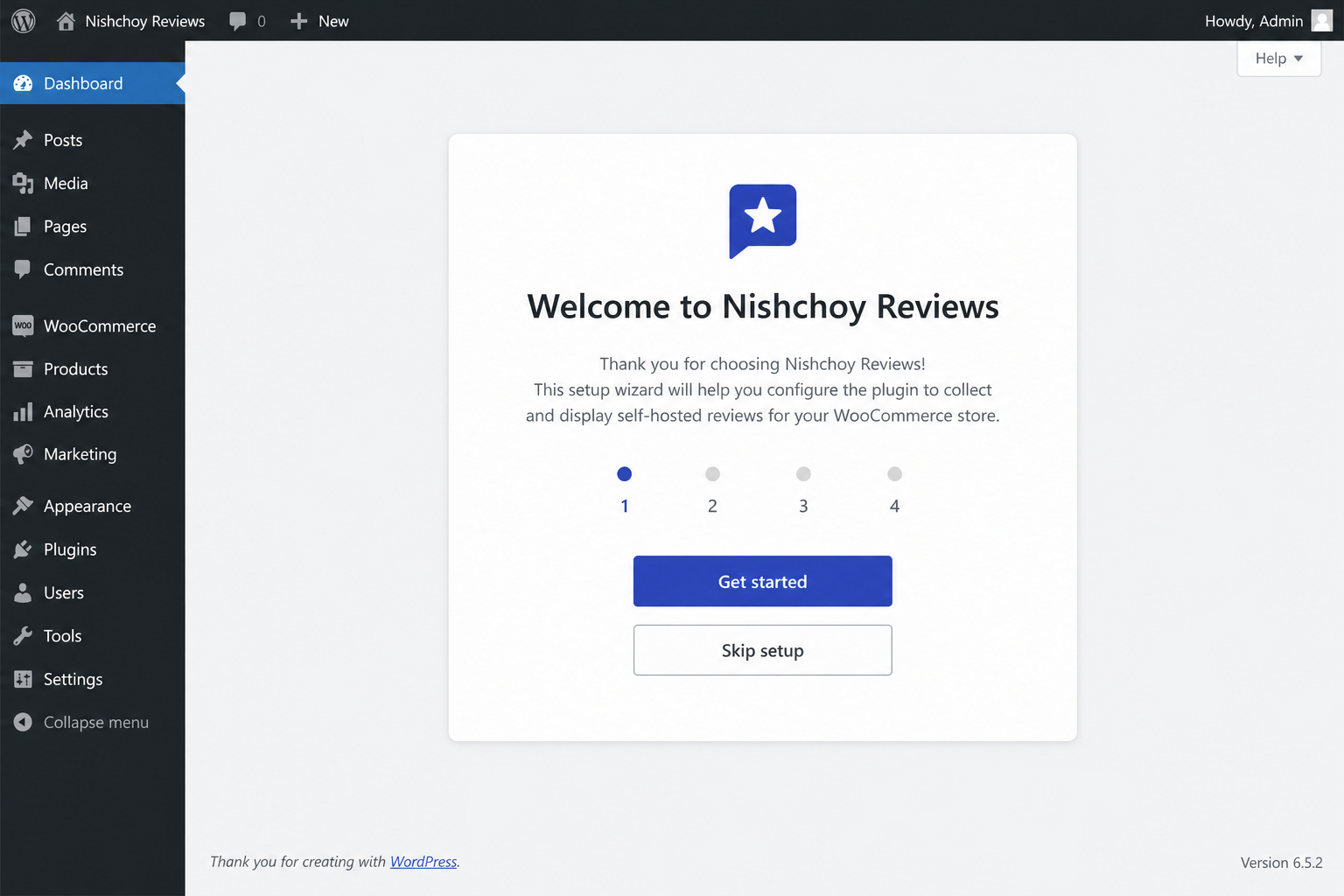Image resolution: width=1344 pixels, height=896 pixels.
Task: Select step 2 dot in wizard progress
Action: pyautogui.click(x=712, y=474)
